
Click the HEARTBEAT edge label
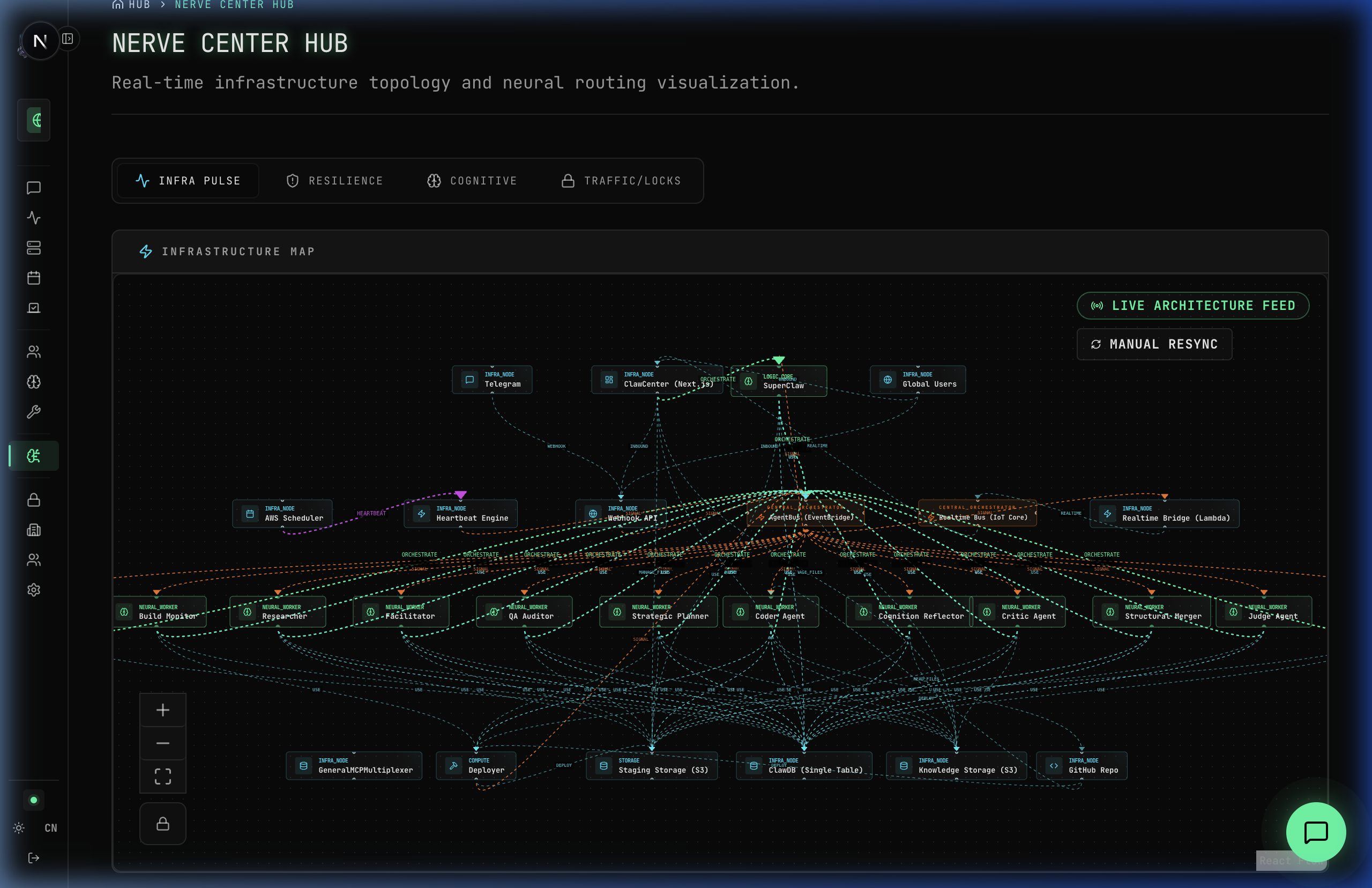[371, 513]
